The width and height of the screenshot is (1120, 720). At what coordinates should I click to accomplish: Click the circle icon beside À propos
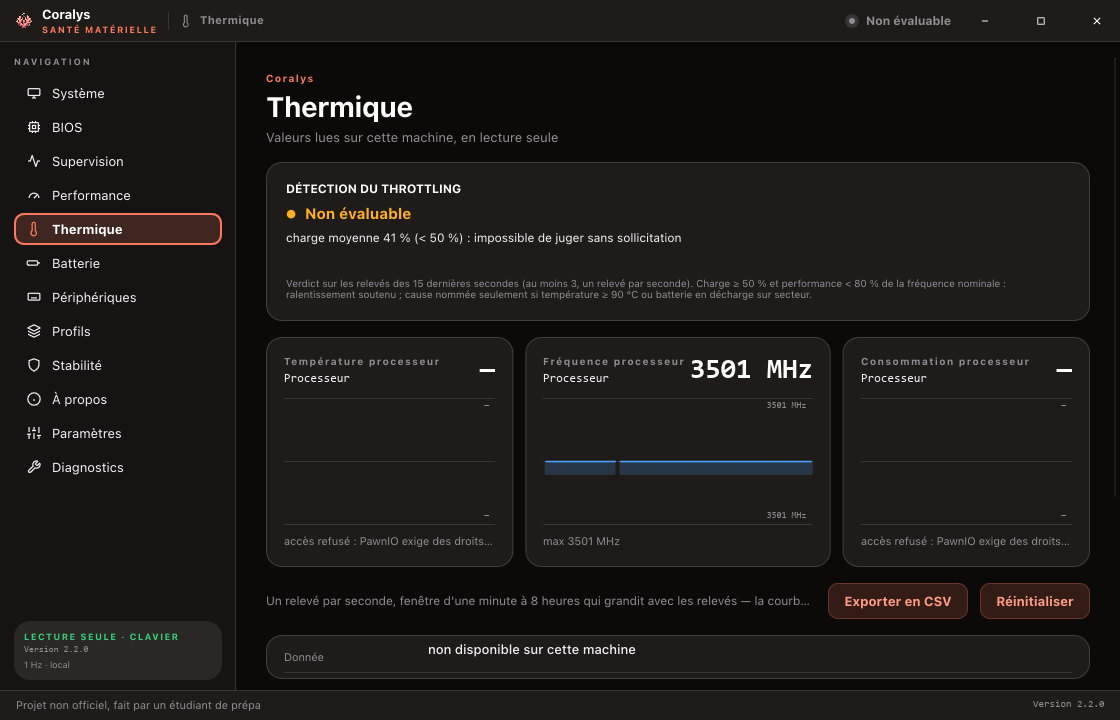coord(34,399)
